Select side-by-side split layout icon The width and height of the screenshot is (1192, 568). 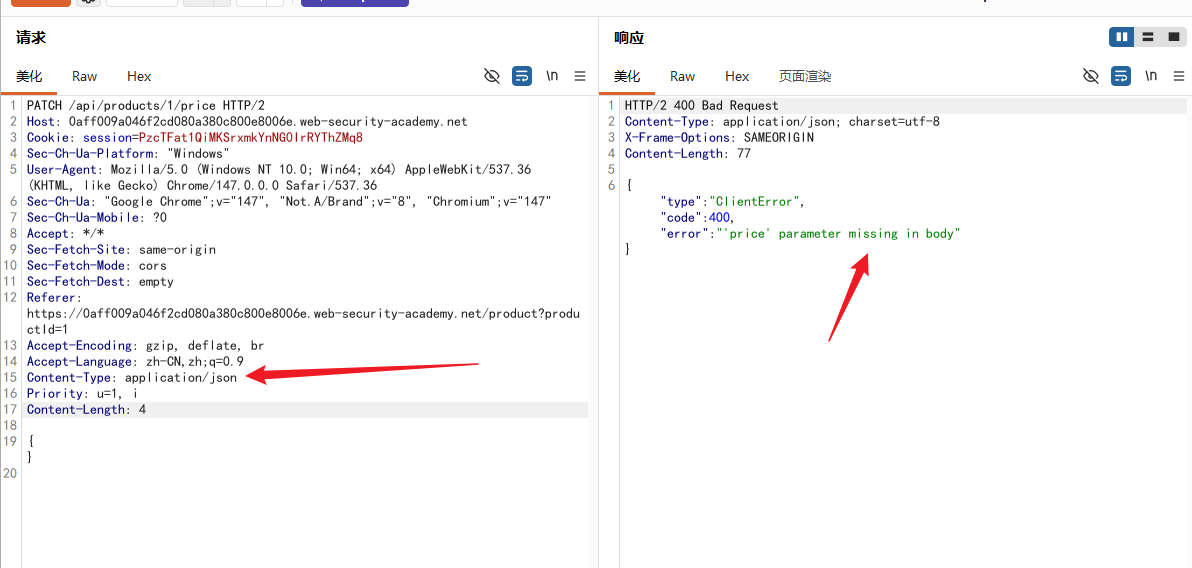pyautogui.click(x=1121, y=36)
